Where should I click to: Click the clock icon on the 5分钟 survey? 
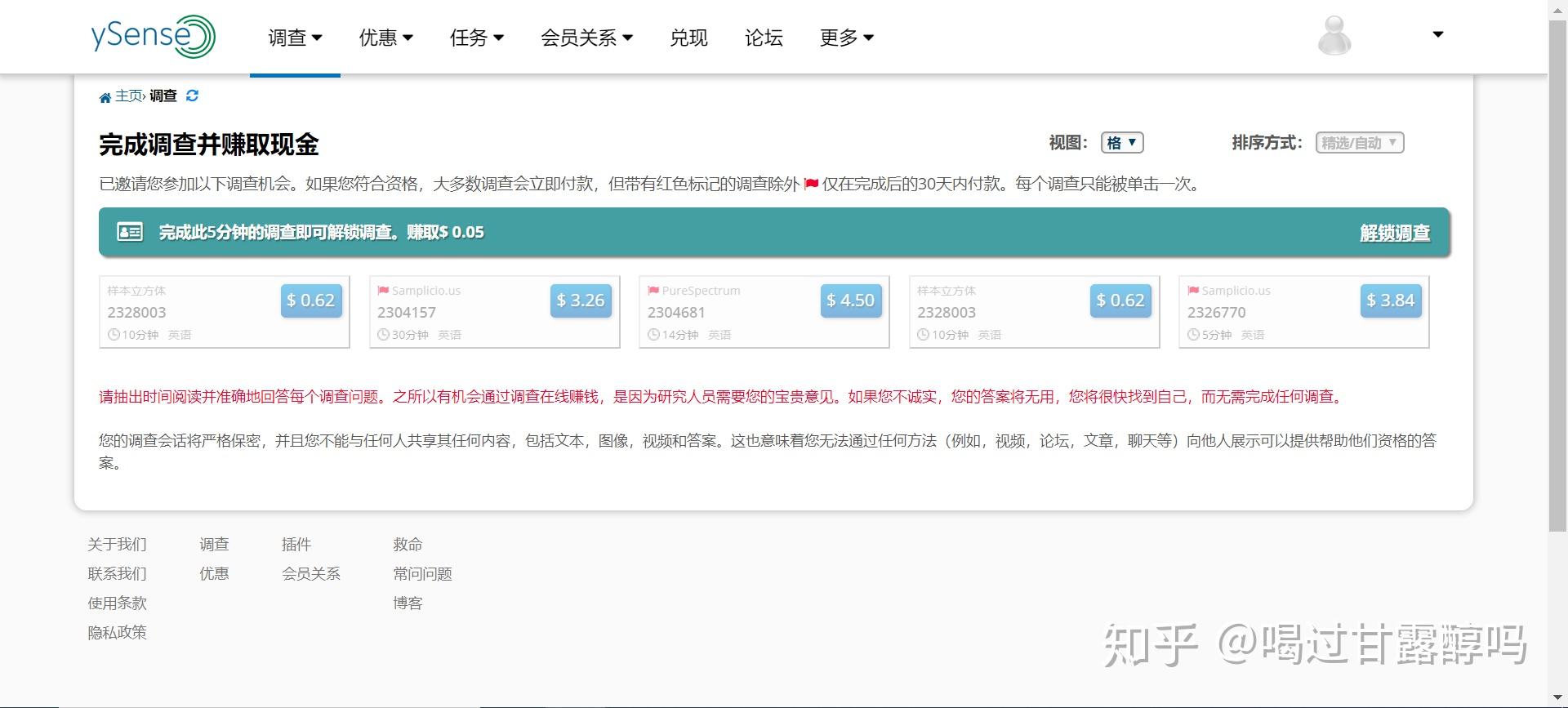click(1193, 335)
